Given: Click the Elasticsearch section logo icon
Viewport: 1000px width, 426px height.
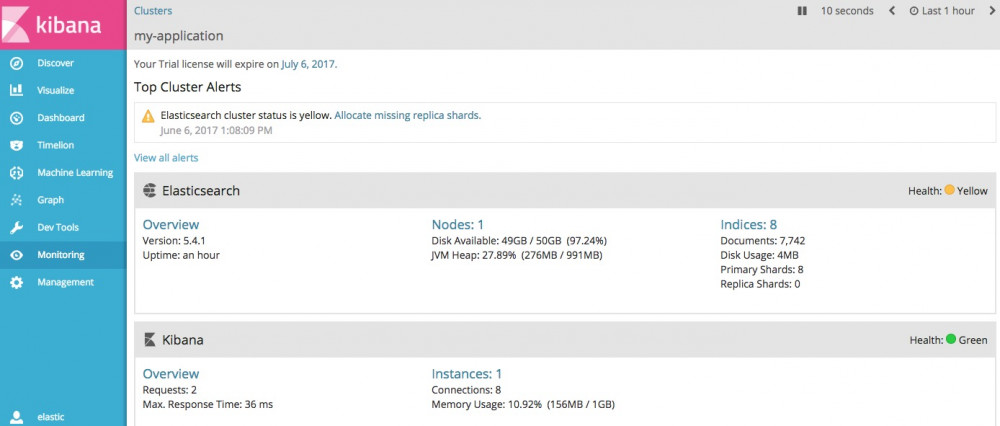Looking at the screenshot, I should point(150,190).
